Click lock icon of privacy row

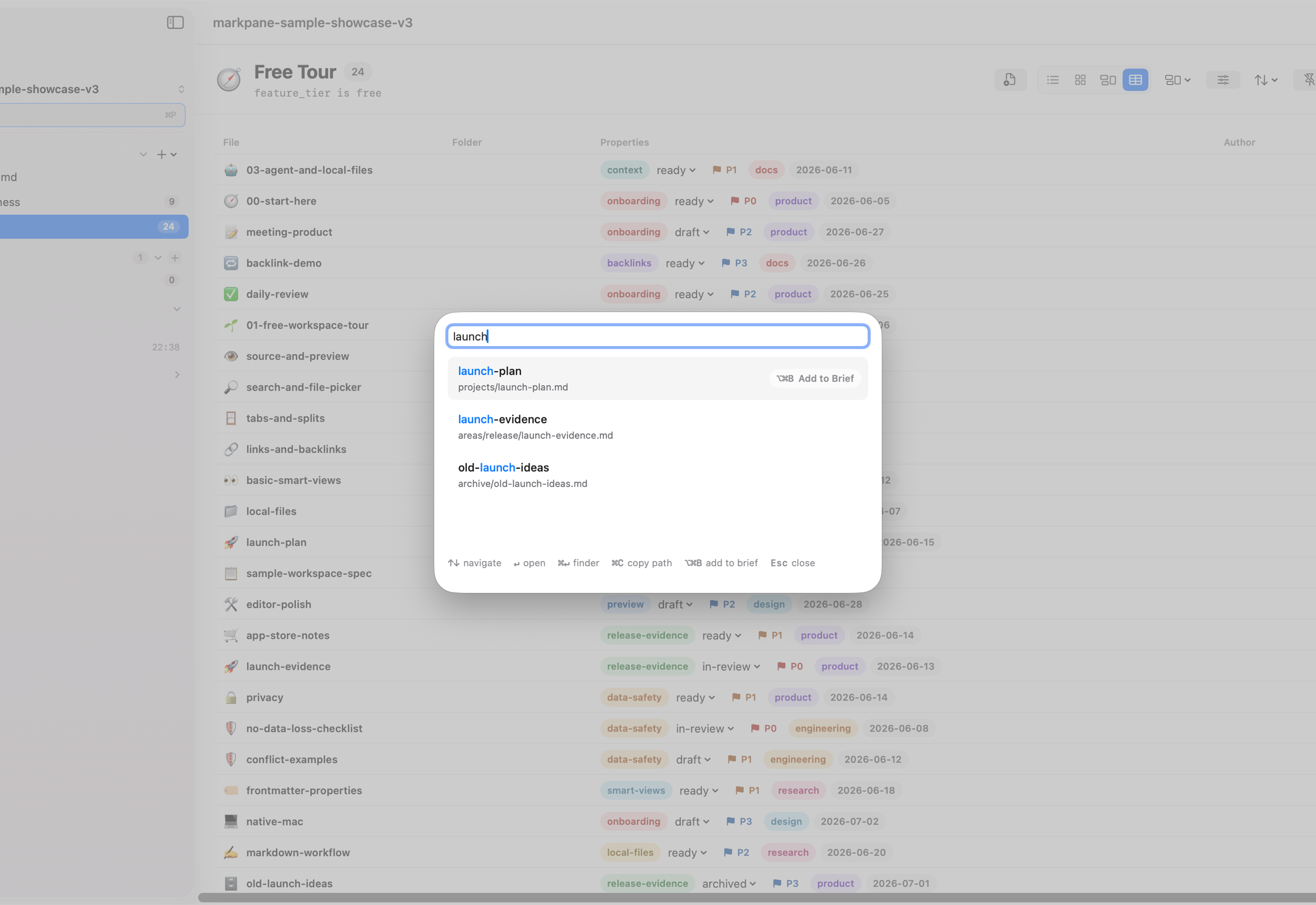(231, 698)
